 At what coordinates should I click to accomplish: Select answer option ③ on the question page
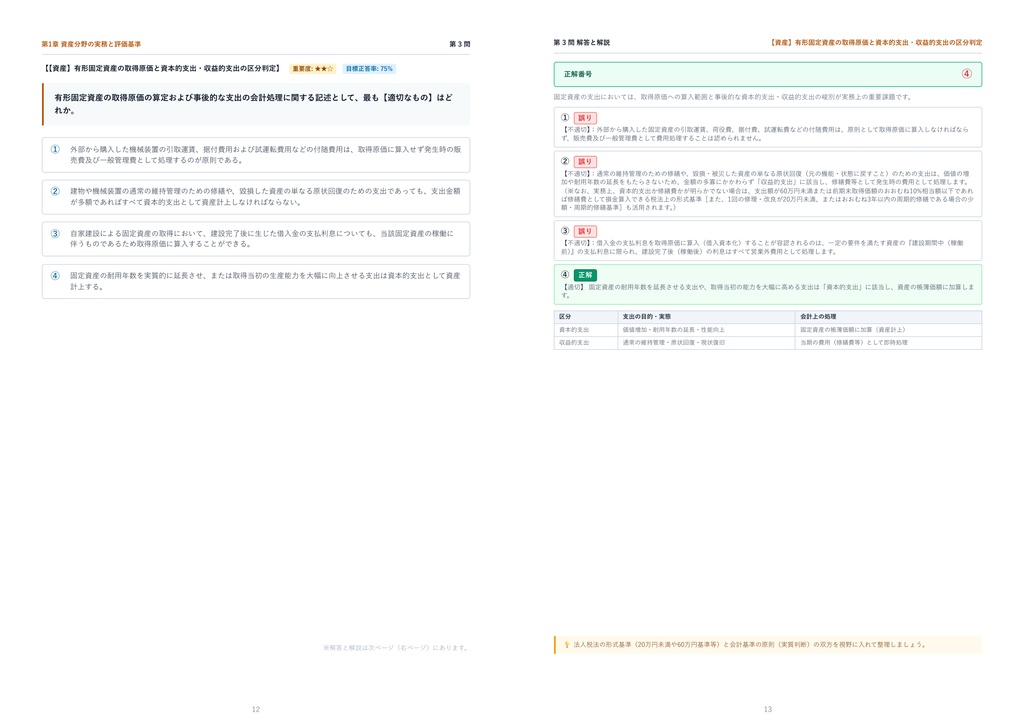pyautogui.click(x=256, y=239)
